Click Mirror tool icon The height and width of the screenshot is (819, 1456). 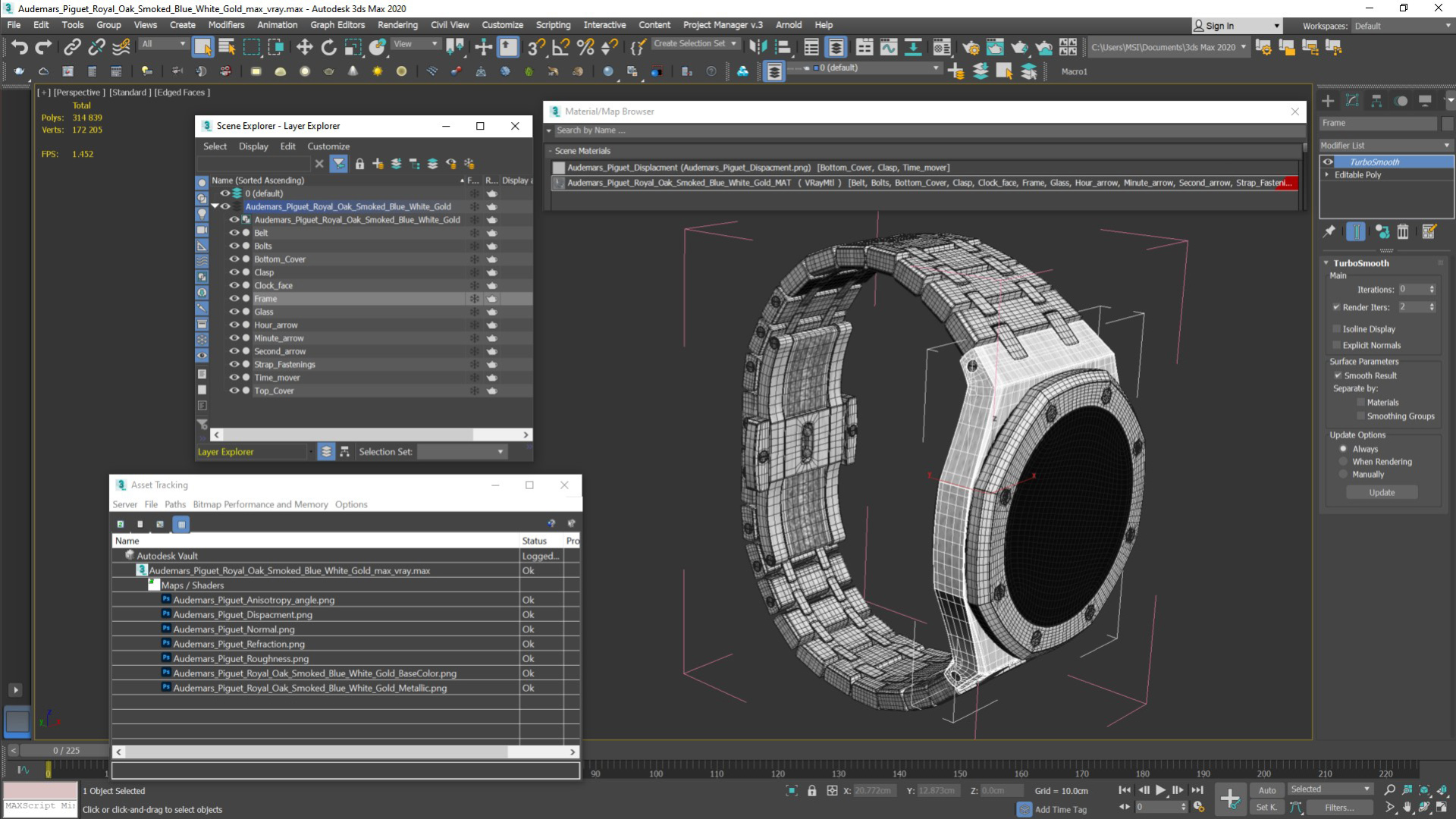point(758,47)
